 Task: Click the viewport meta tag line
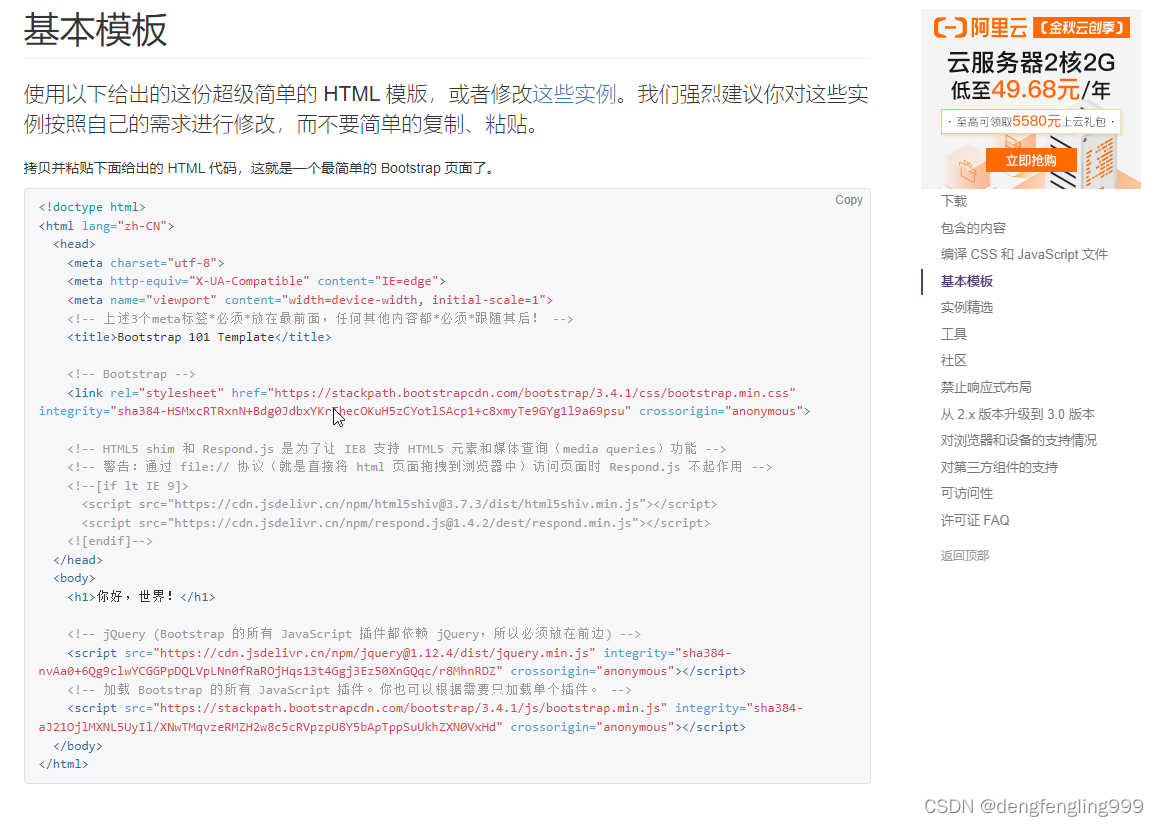click(x=310, y=299)
